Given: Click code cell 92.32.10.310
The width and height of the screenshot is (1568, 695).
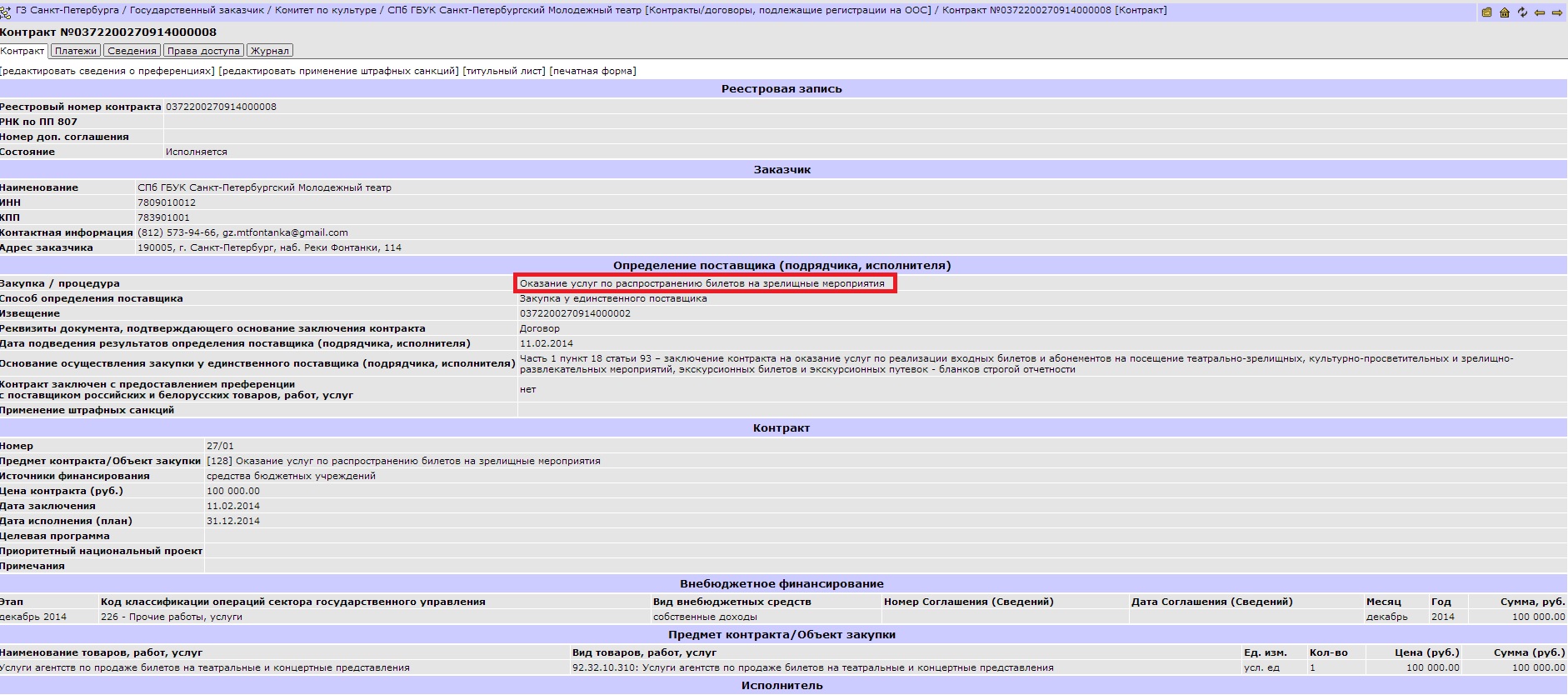Looking at the screenshot, I should tap(812, 667).
